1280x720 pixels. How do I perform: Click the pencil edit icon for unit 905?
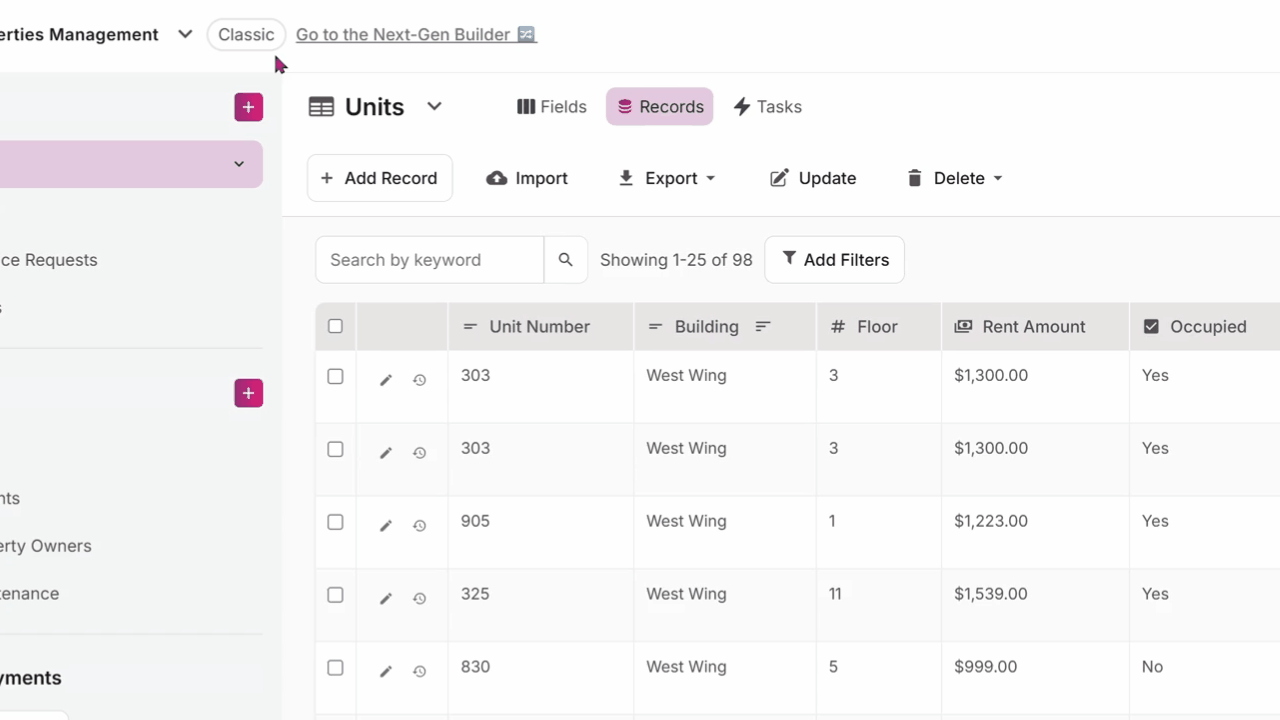point(385,526)
